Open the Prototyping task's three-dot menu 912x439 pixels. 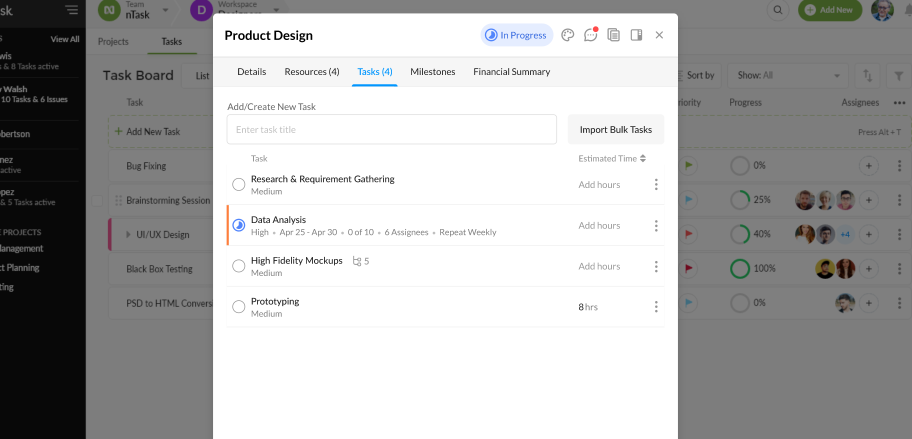point(656,307)
